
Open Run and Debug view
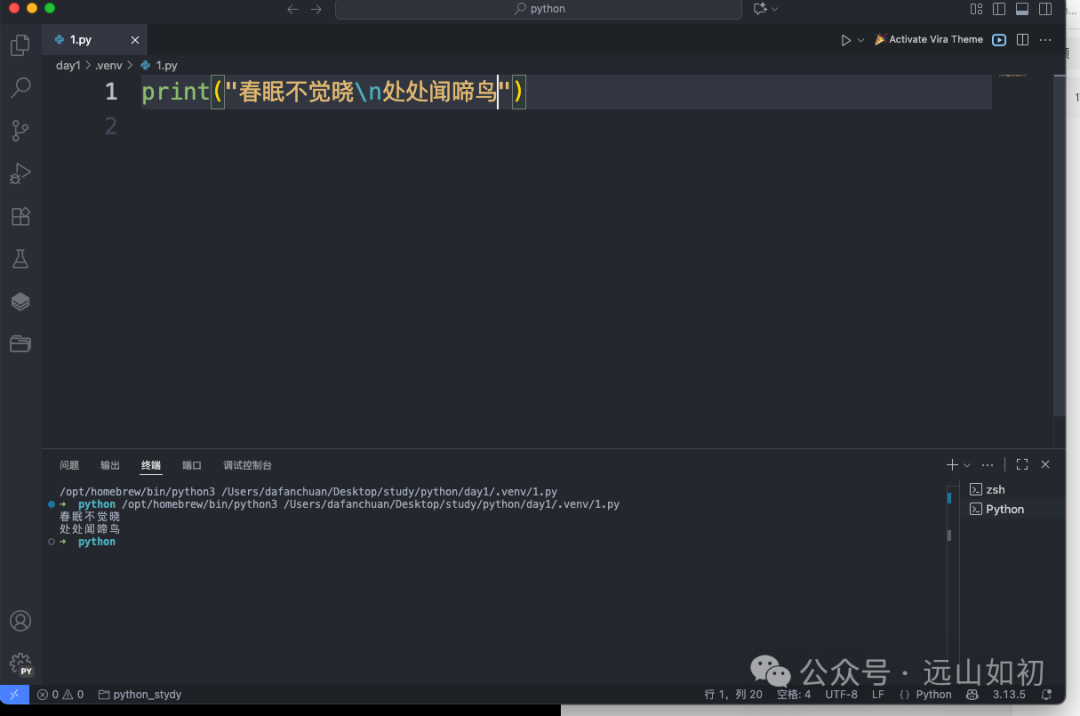pyautogui.click(x=21, y=173)
